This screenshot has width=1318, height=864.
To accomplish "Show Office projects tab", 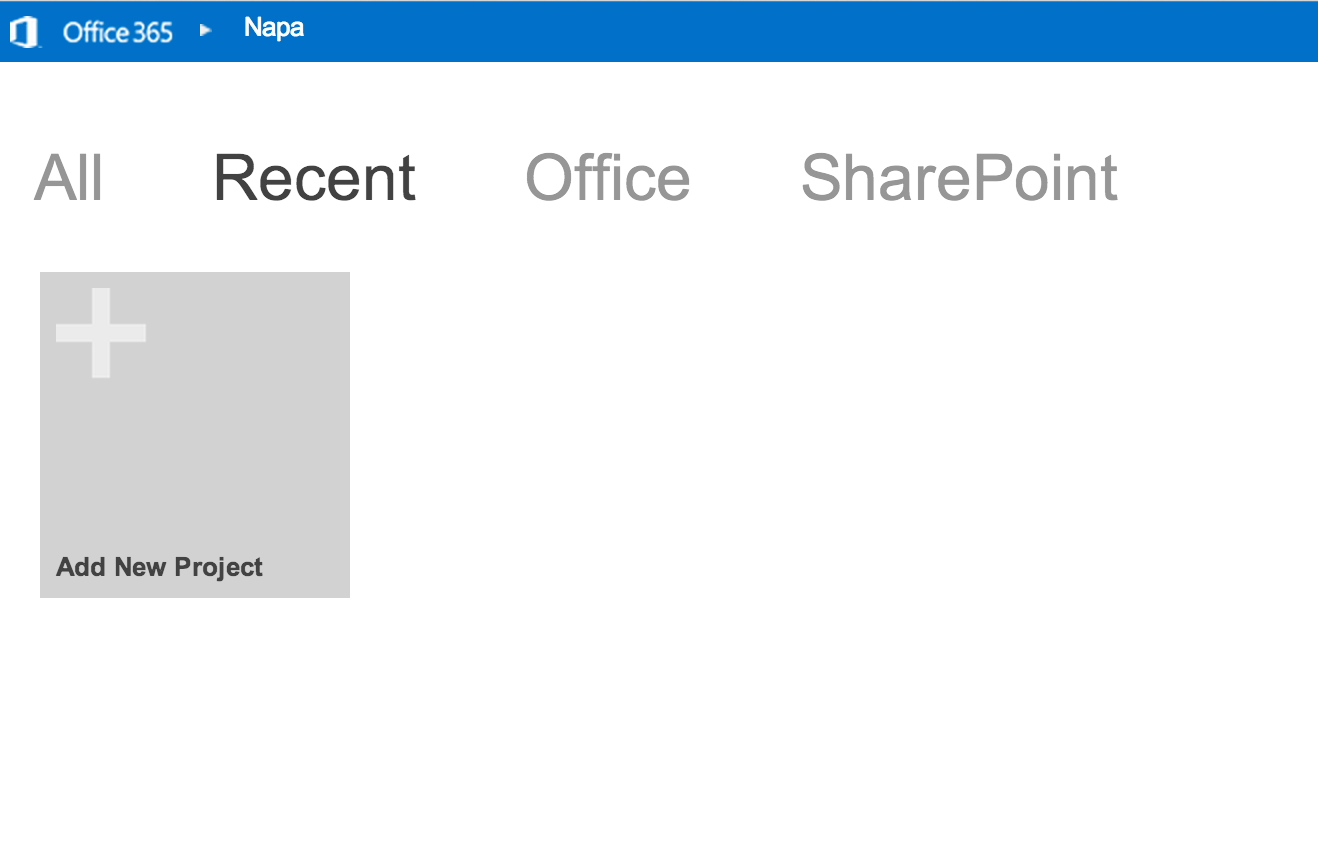I will coord(608,178).
